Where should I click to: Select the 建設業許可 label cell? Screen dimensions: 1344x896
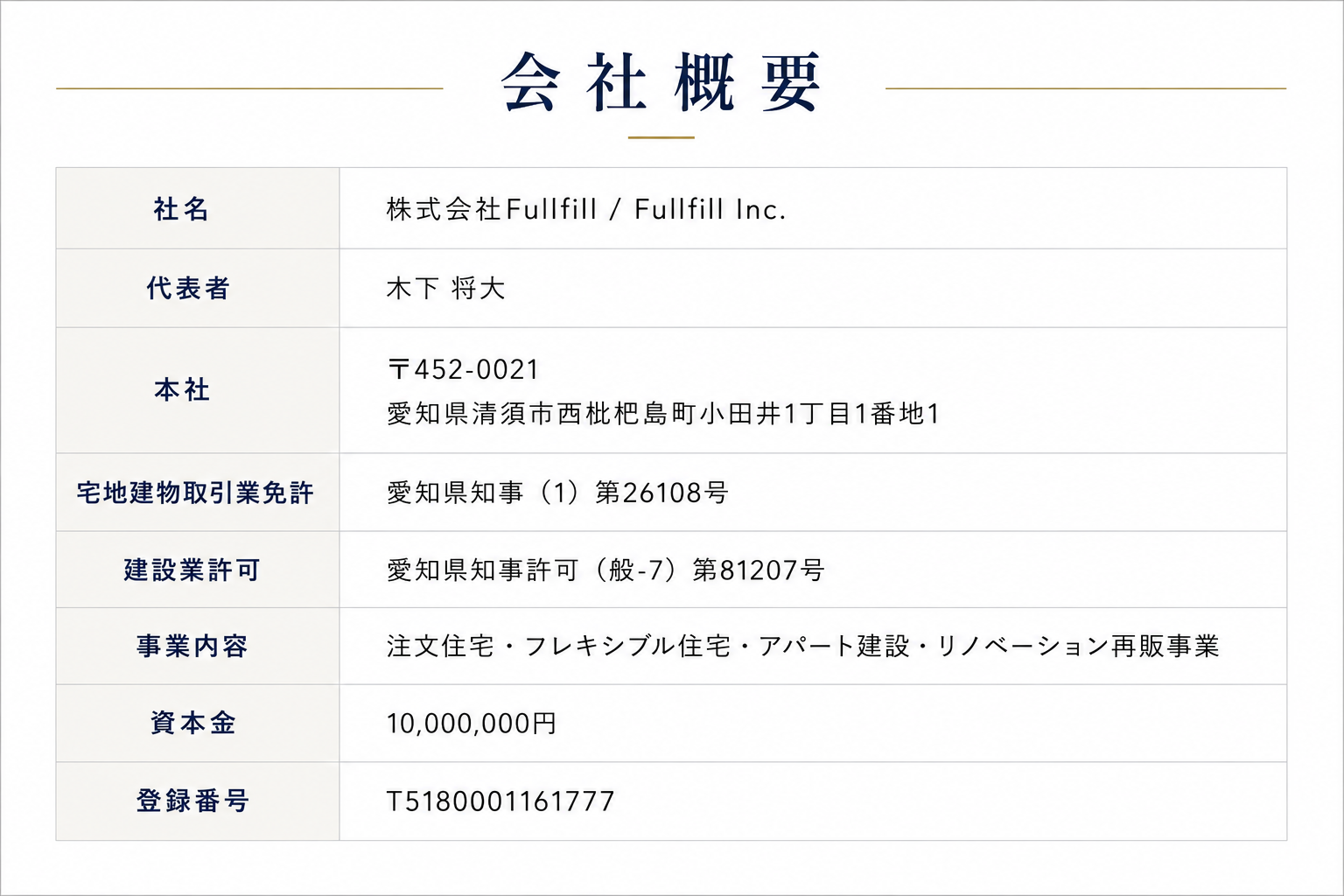[198, 570]
